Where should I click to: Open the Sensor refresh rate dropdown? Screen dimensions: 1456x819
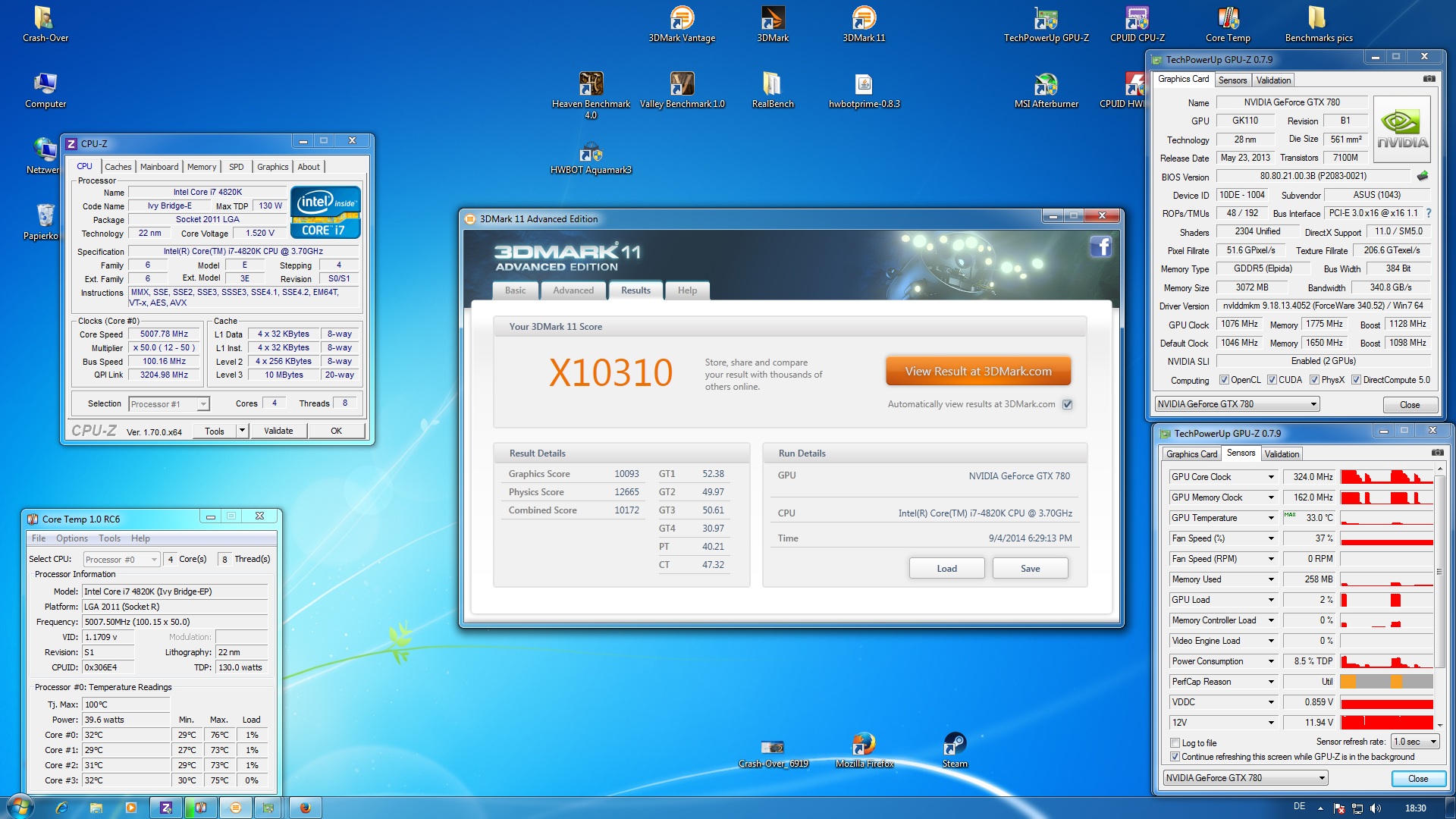click(1415, 742)
